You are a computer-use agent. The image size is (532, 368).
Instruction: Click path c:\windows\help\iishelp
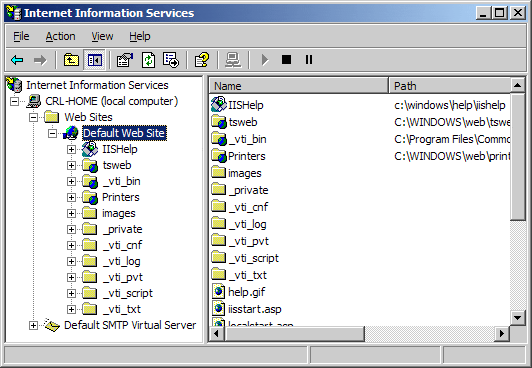pyautogui.click(x=450, y=105)
